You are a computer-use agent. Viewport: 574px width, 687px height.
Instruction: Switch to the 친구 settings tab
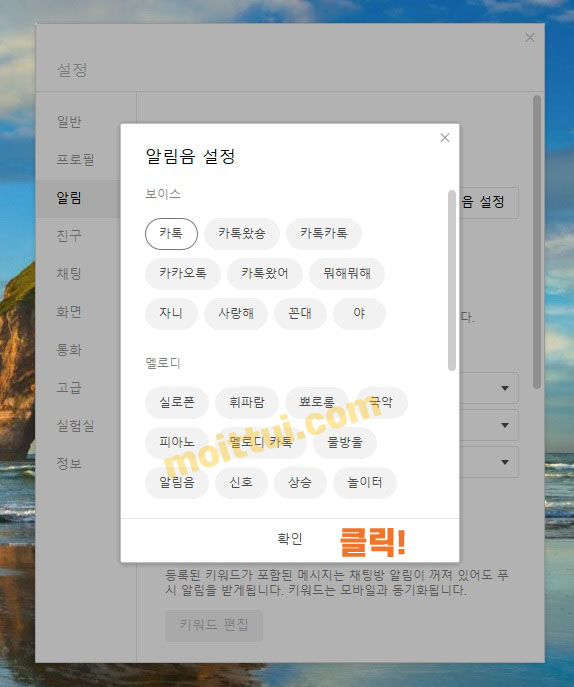pyautogui.click(x=69, y=236)
